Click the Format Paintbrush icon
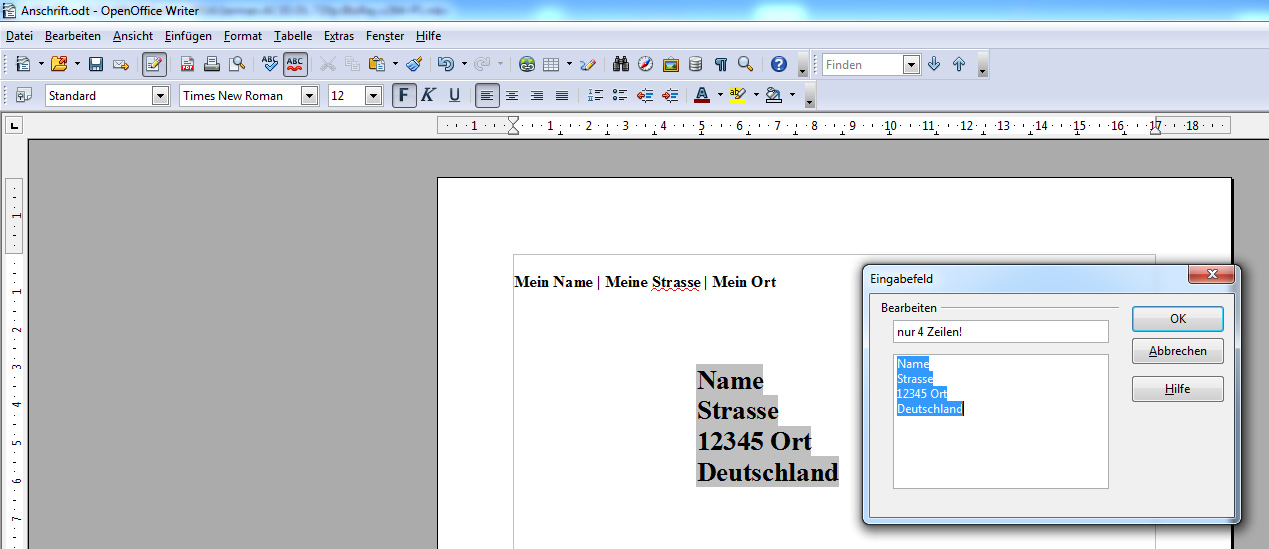The height and width of the screenshot is (549, 1269). (x=414, y=65)
